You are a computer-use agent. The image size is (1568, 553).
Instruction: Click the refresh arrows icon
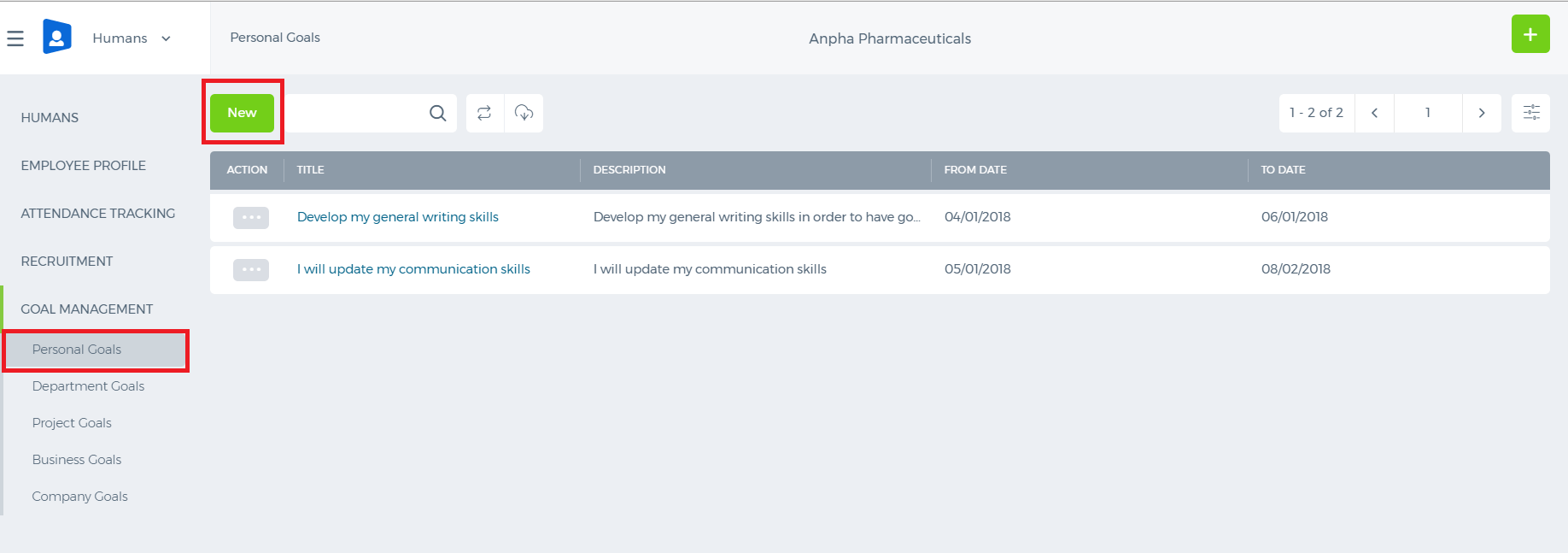point(484,113)
